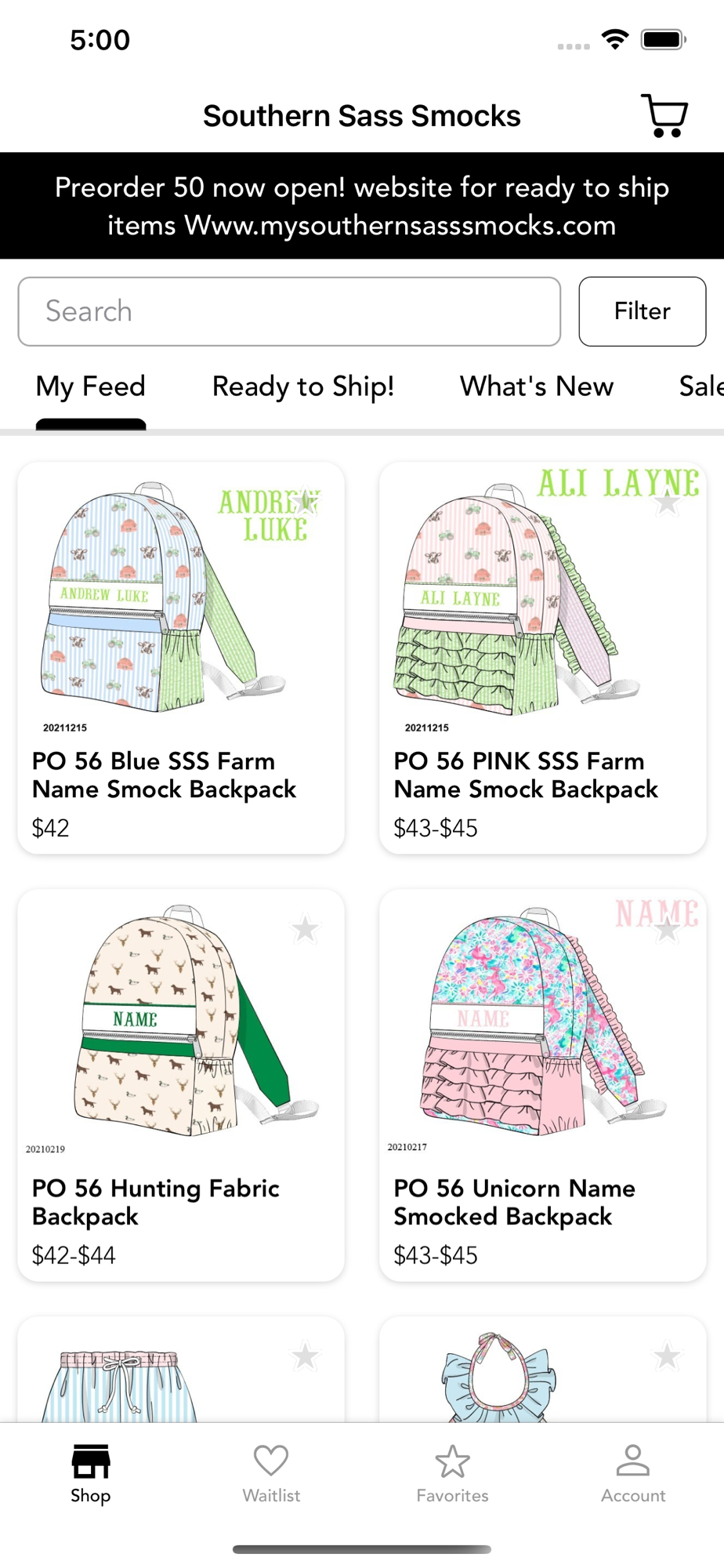
Task: Open the Waitlist heart tab
Action: pos(271,1473)
